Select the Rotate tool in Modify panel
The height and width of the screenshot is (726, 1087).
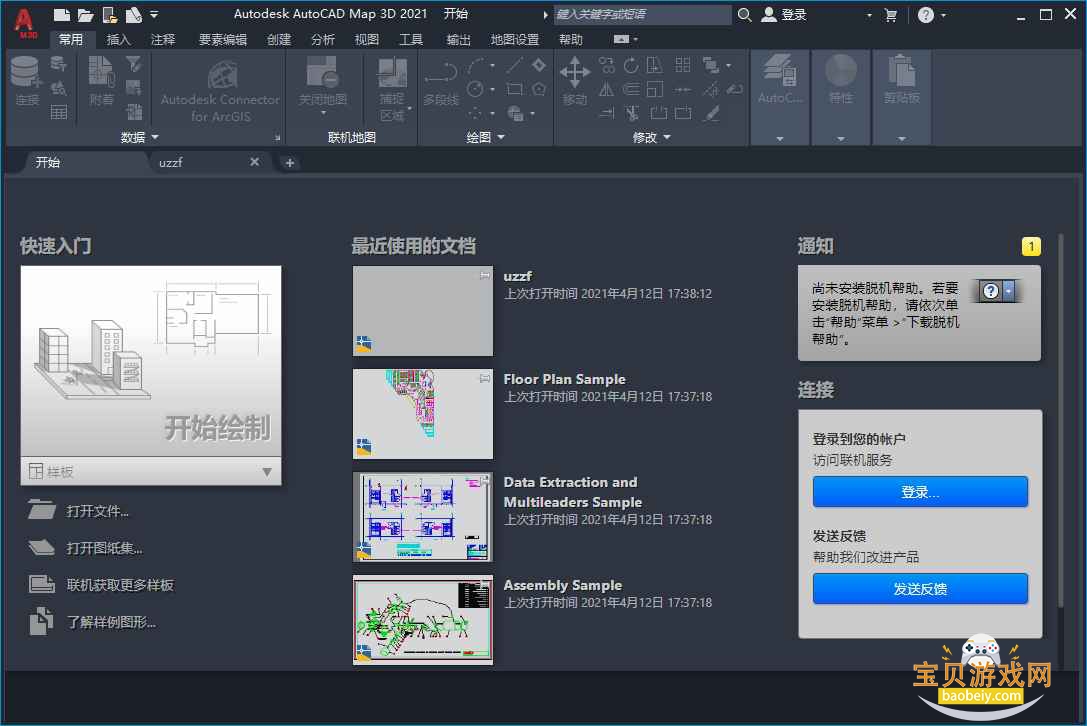pos(631,65)
